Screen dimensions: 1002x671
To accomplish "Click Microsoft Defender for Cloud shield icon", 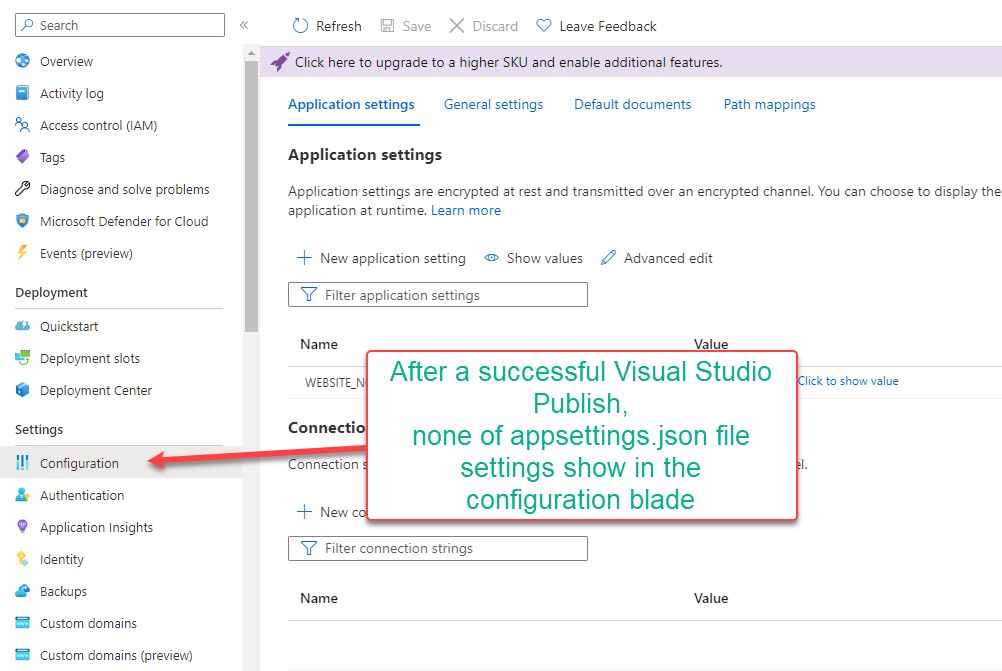I will [x=22, y=220].
